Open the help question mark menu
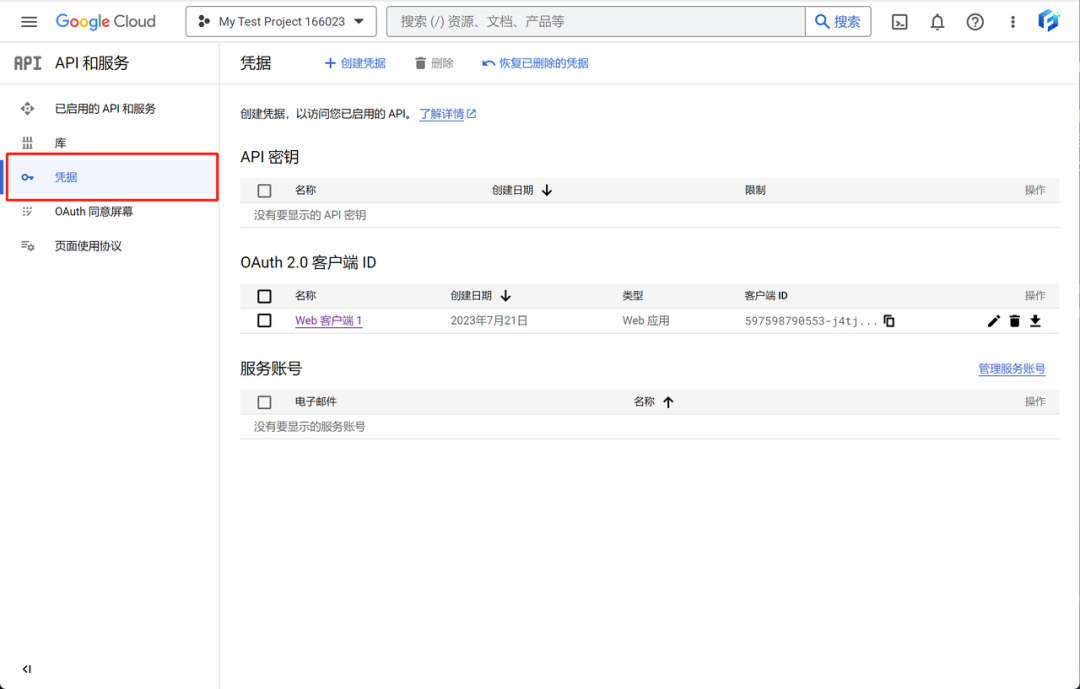This screenshot has height=689, width=1080. 975,22
